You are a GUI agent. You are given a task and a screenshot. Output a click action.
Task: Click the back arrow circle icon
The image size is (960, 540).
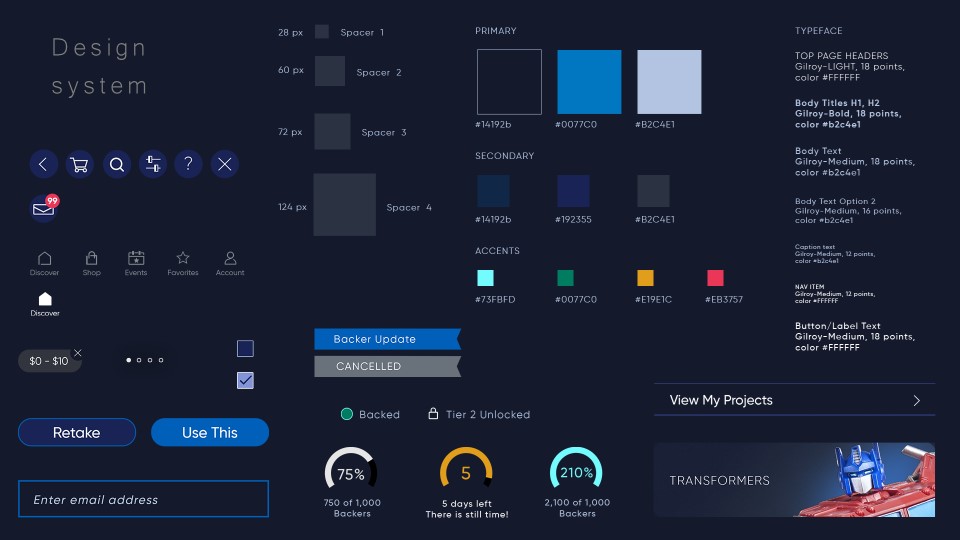[43, 165]
